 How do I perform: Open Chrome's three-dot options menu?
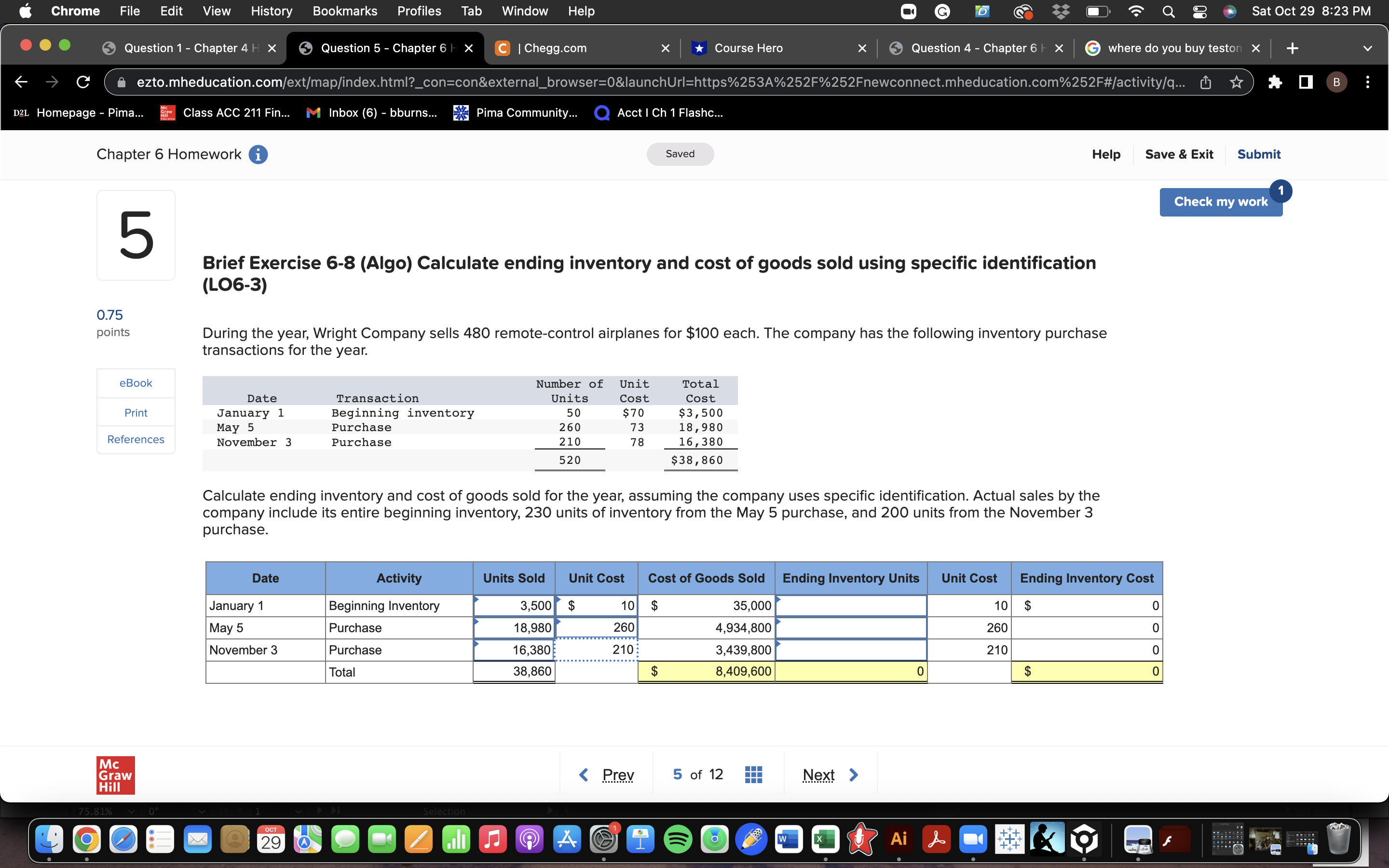[x=1368, y=81]
